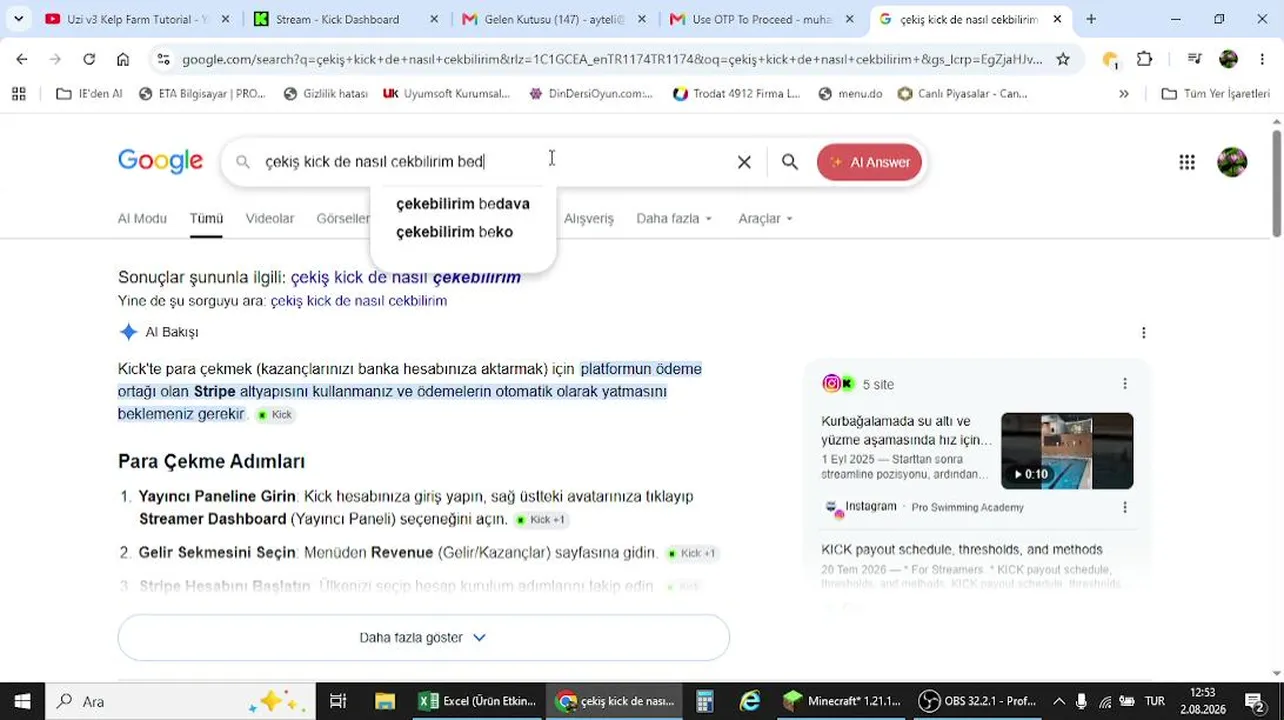The height and width of the screenshot is (720, 1284).
Task: Open the Windows Start menu
Action: click(22, 701)
